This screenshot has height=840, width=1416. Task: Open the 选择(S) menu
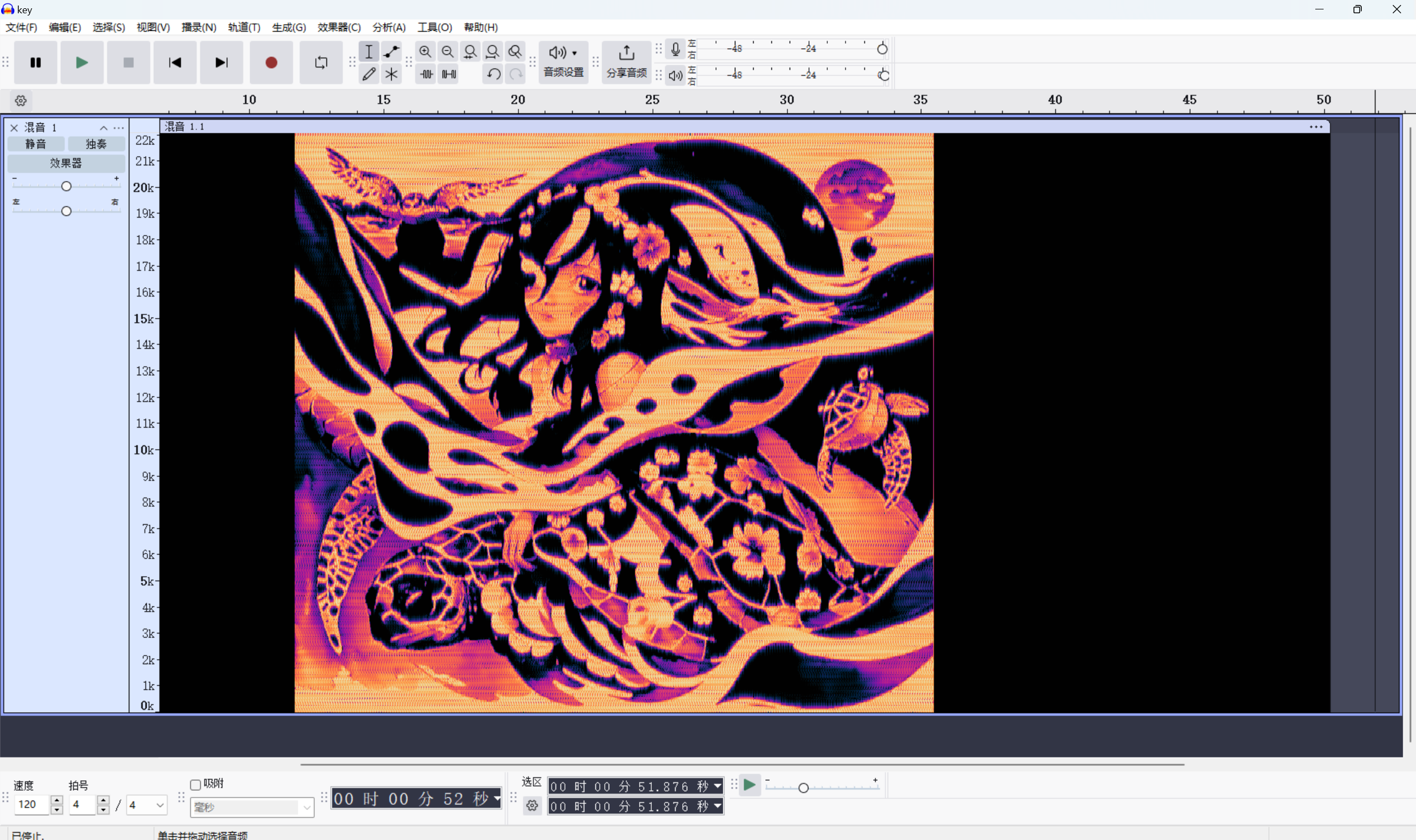(x=108, y=27)
